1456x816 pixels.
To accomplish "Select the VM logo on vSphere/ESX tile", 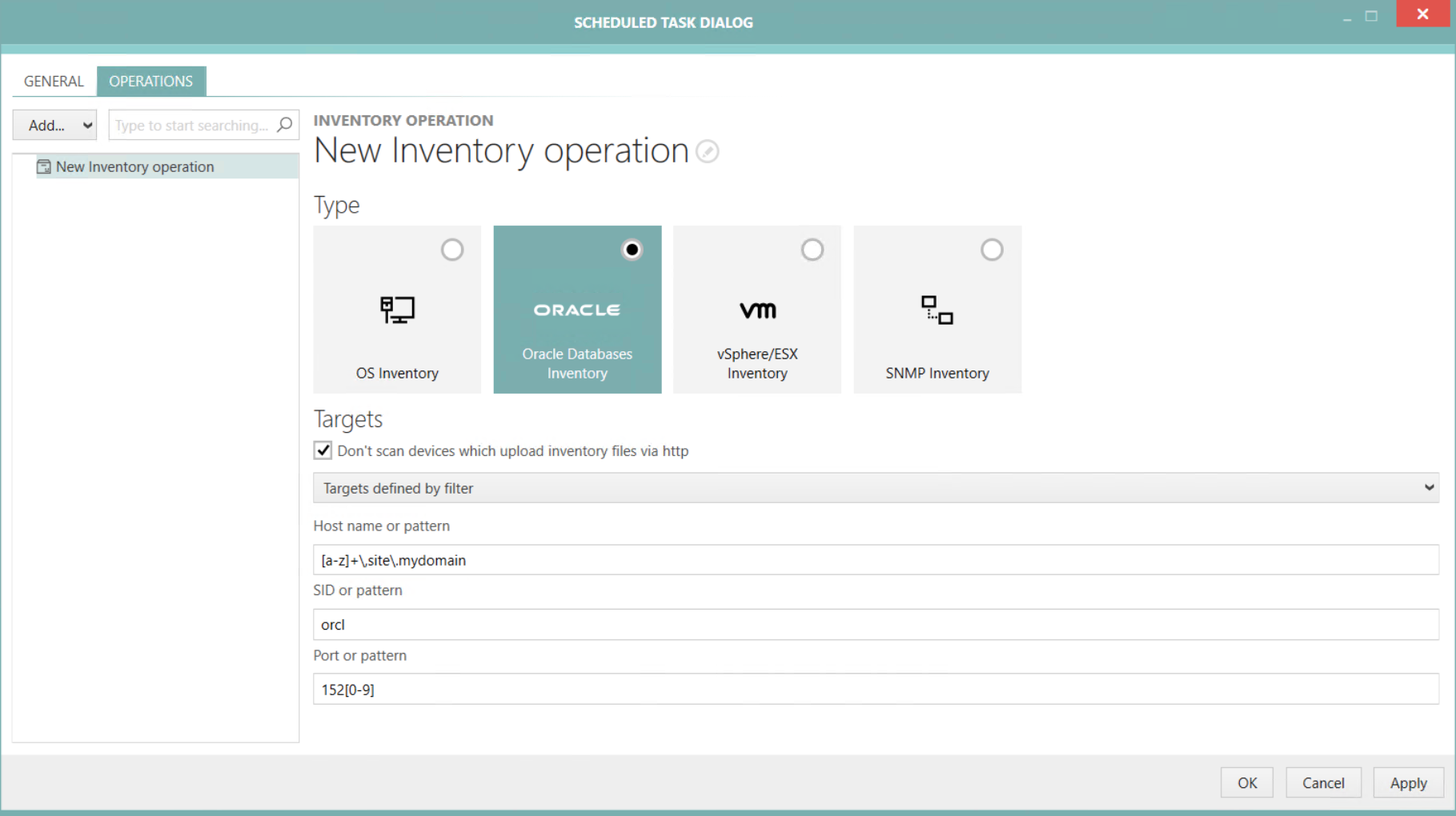I will coord(756,310).
